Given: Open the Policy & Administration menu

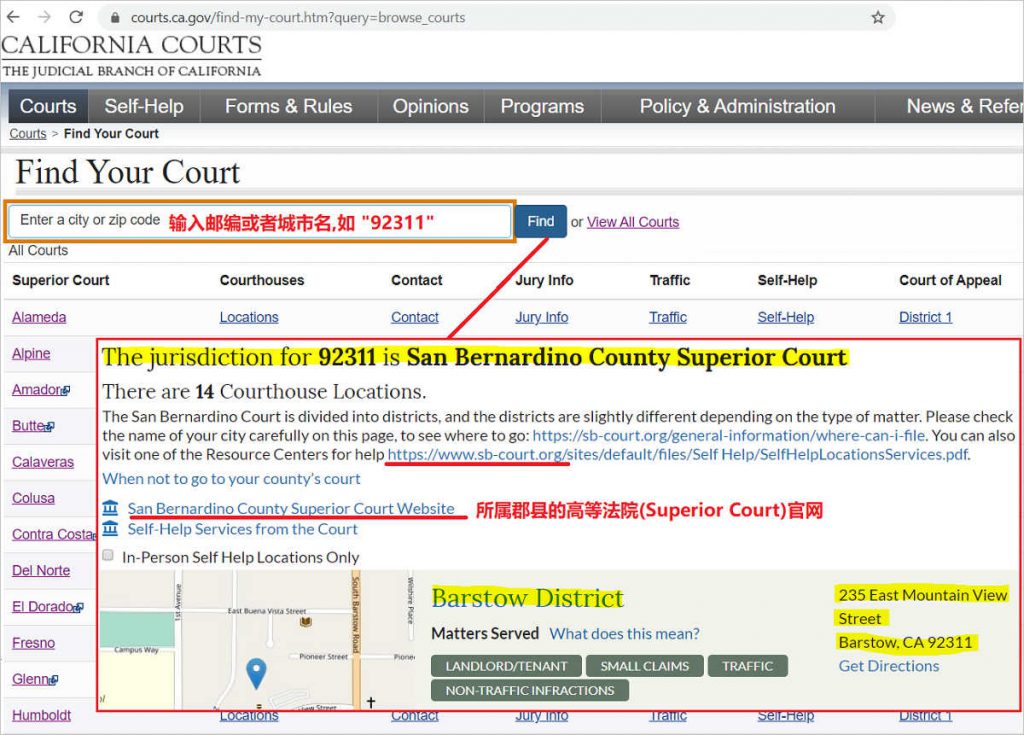Looking at the screenshot, I should pyautogui.click(x=737, y=106).
